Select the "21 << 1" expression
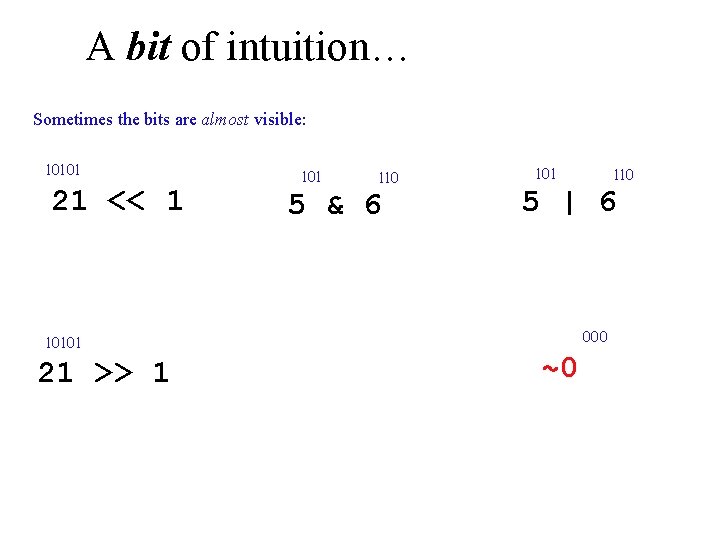This screenshot has width=720, height=540. click(118, 201)
